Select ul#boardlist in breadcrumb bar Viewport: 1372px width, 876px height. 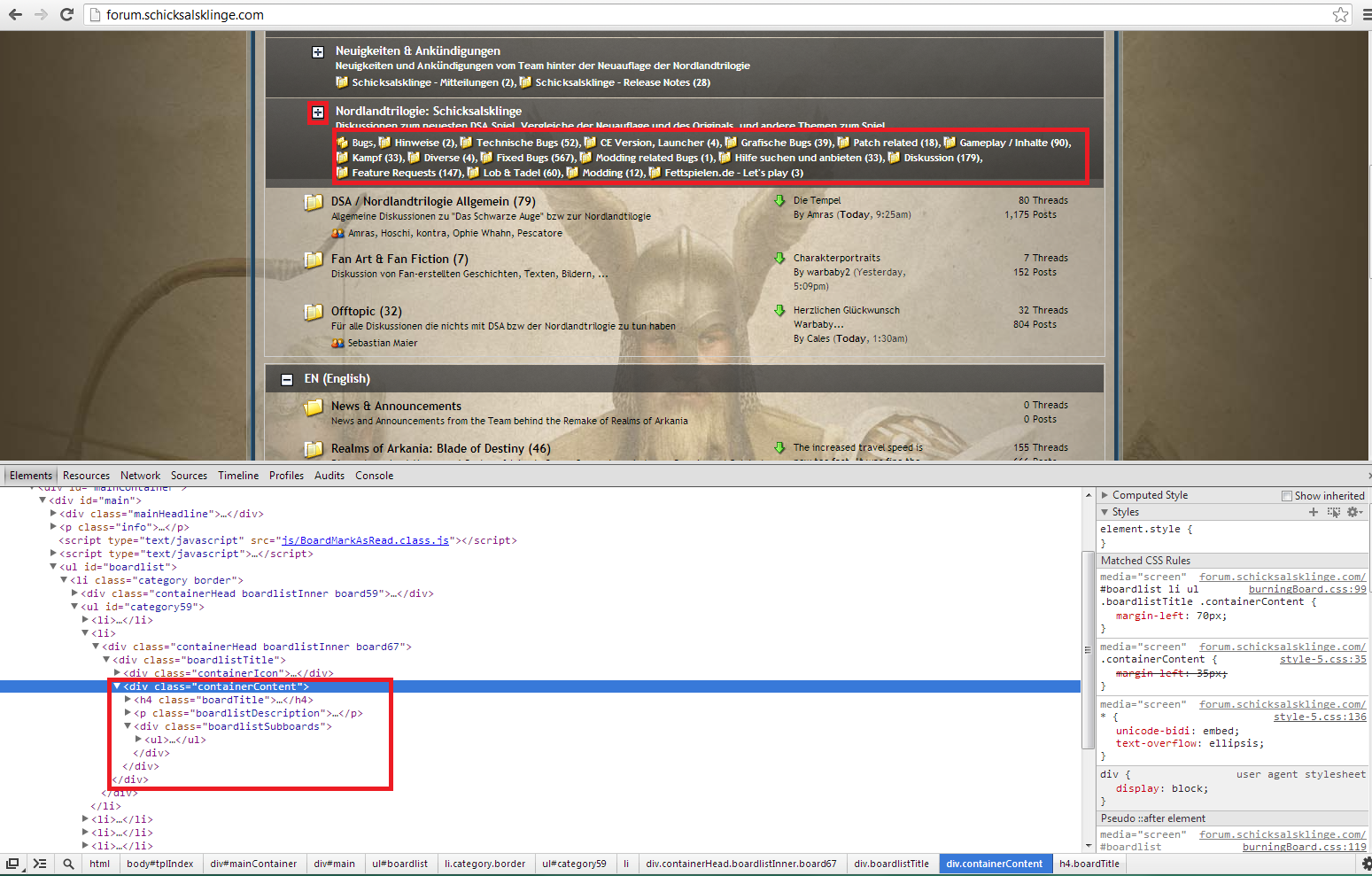click(399, 864)
